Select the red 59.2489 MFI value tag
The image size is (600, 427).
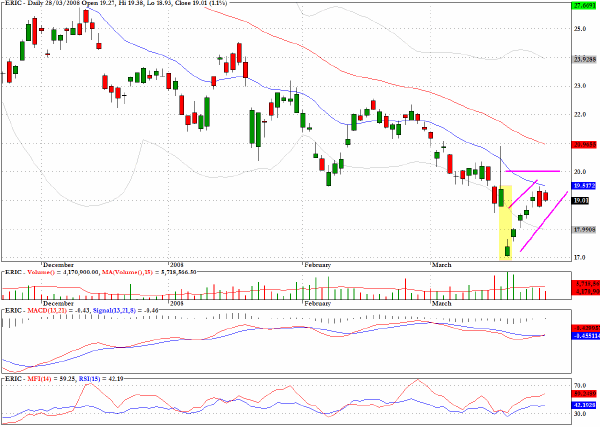tap(585, 393)
